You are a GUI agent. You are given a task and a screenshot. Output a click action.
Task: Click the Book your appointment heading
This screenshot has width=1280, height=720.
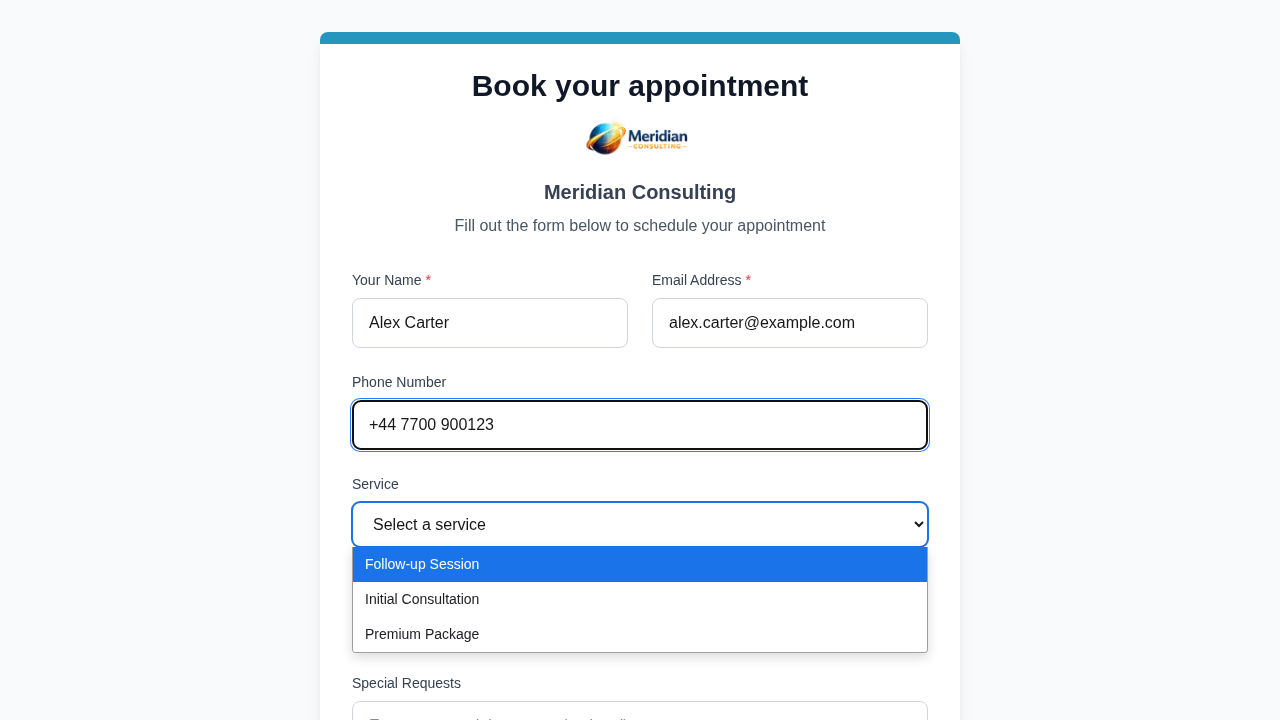[639, 86]
